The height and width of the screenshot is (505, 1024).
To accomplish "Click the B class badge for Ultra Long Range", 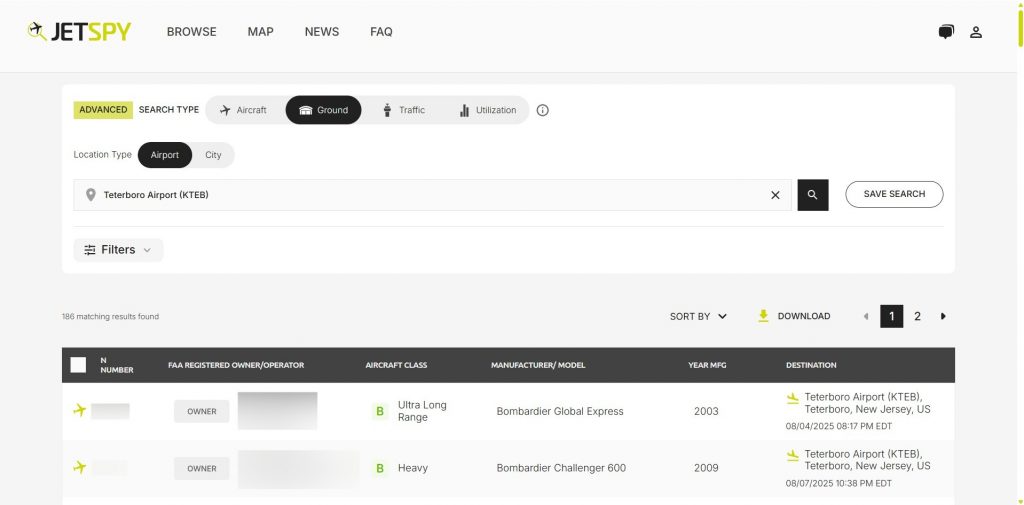I will pos(380,411).
